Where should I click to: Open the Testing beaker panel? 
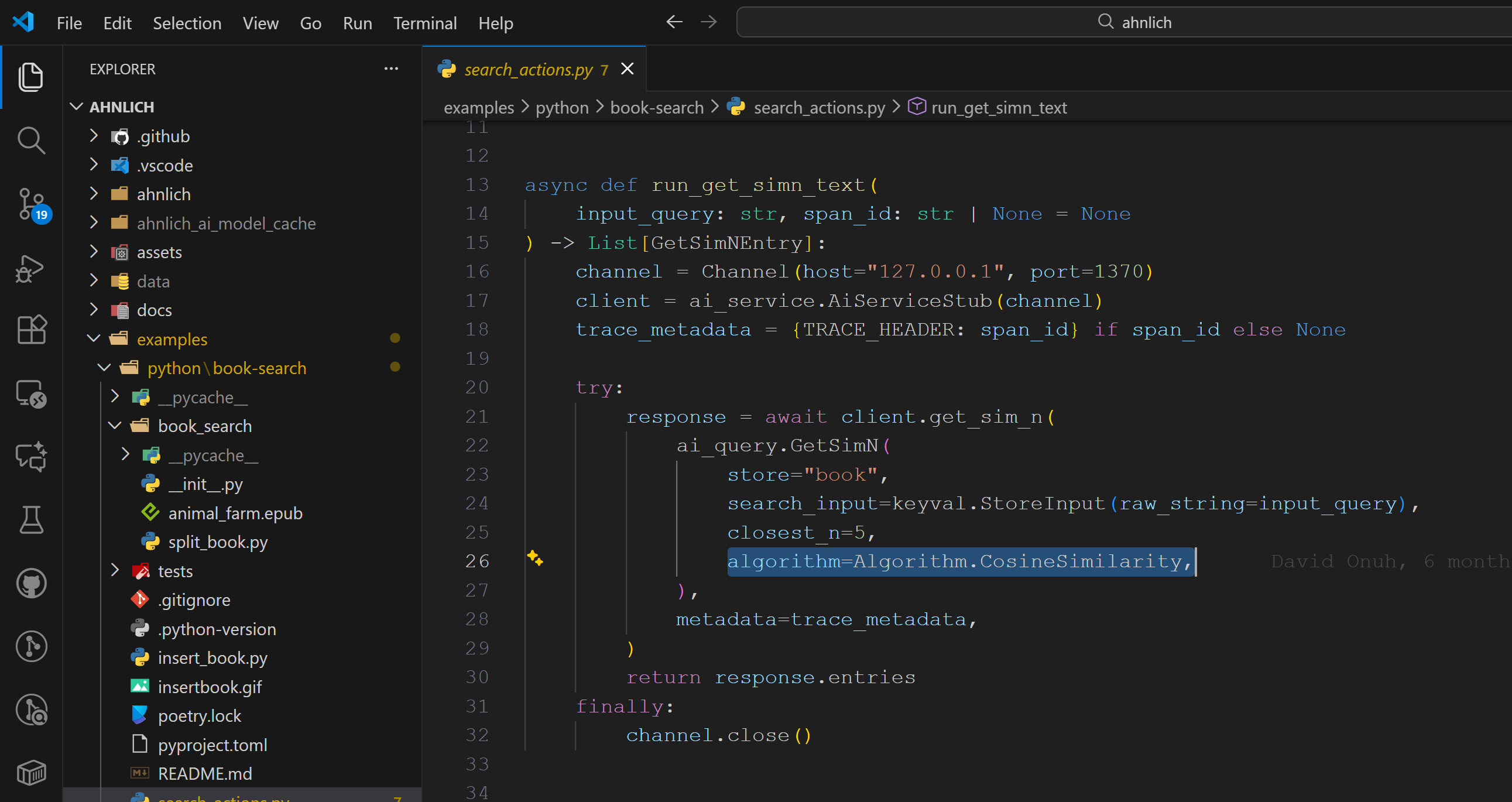[30, 520]
